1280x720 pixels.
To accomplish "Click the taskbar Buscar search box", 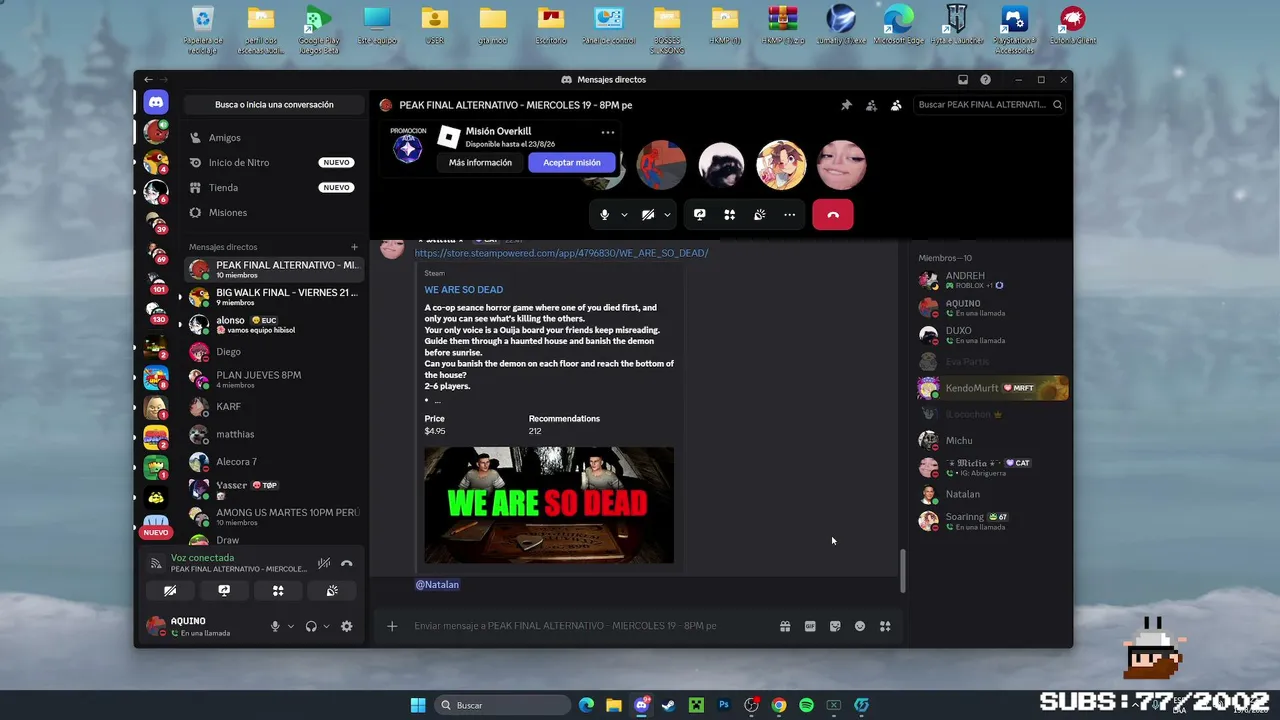I will tap(503, 705).
